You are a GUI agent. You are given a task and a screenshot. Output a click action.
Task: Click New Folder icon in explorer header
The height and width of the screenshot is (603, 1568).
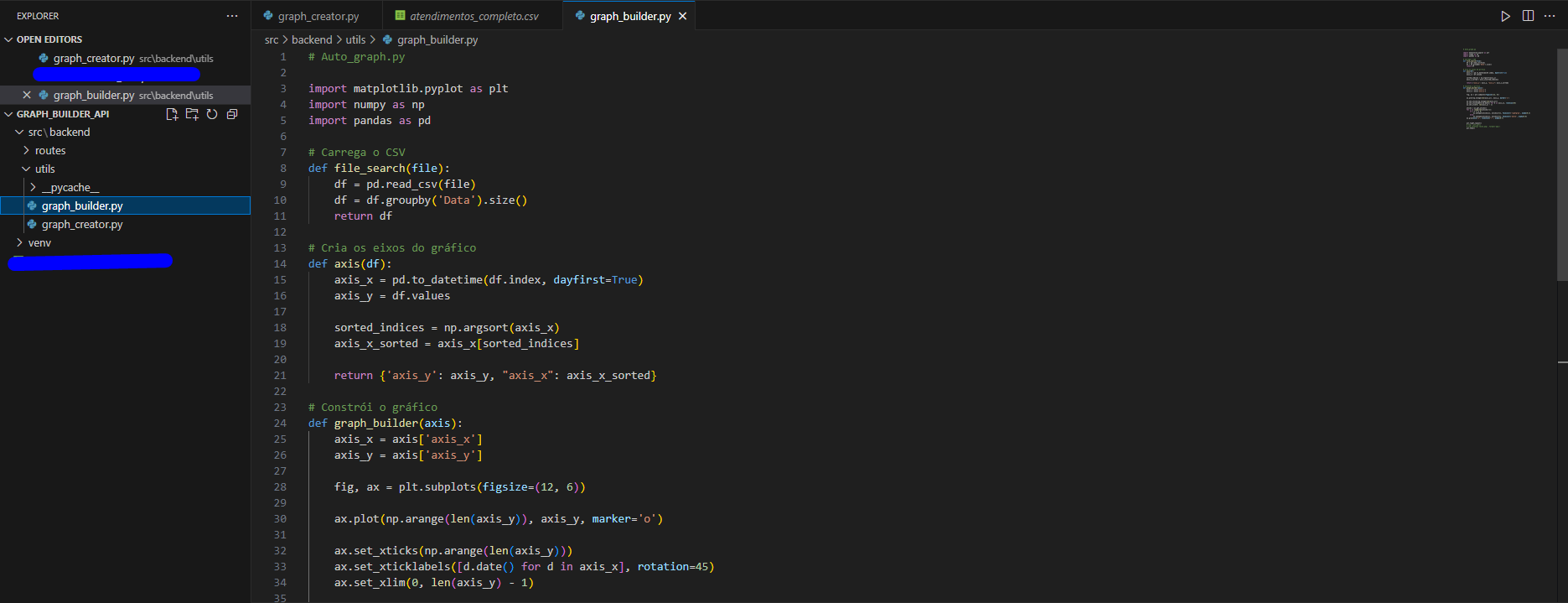(x=192, y=114)
